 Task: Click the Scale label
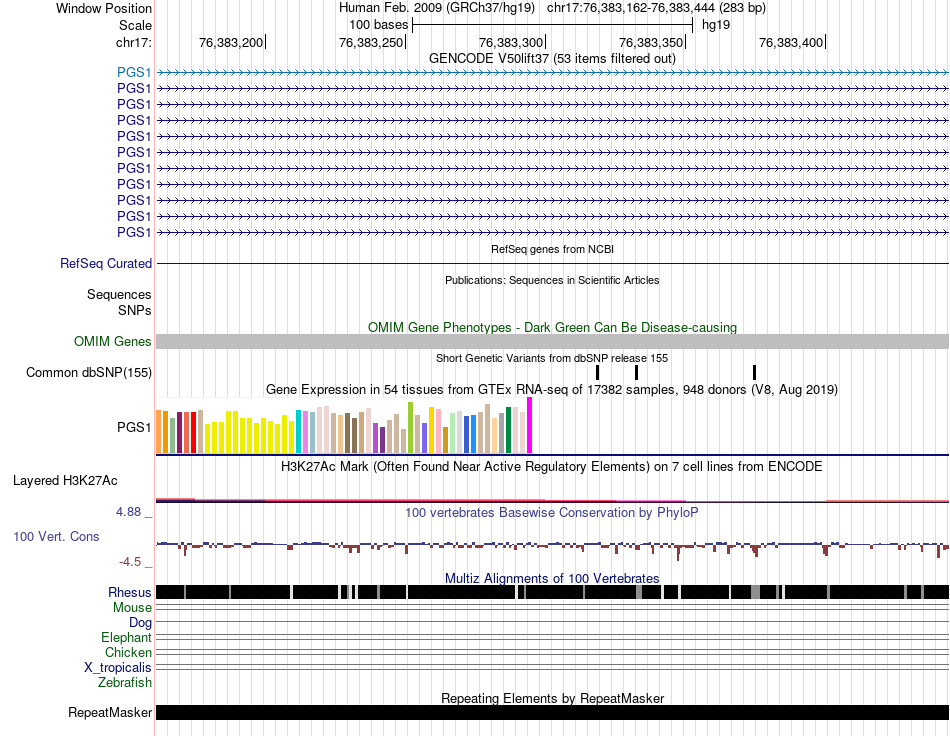pos(135,25)
